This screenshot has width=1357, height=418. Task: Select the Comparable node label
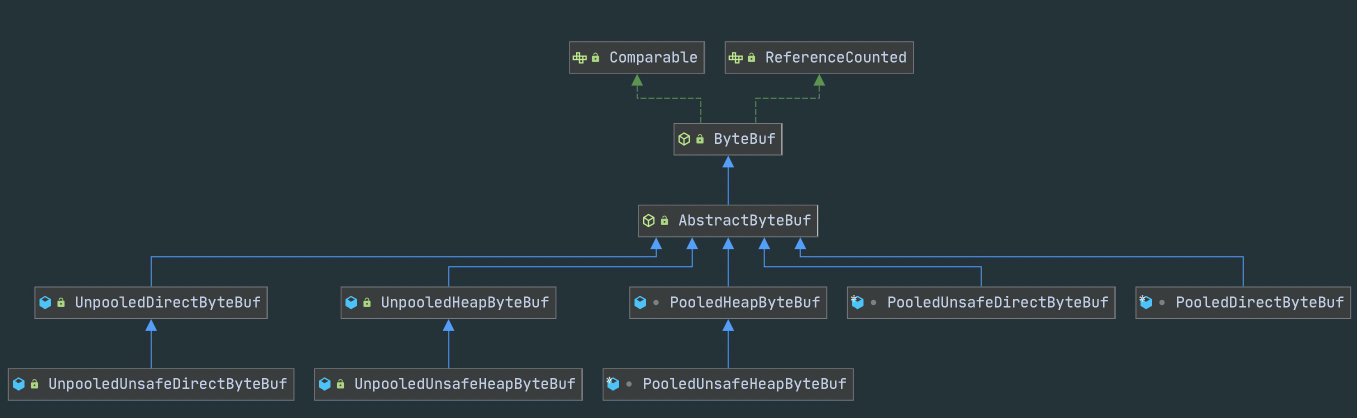click(x=653, y=58)
